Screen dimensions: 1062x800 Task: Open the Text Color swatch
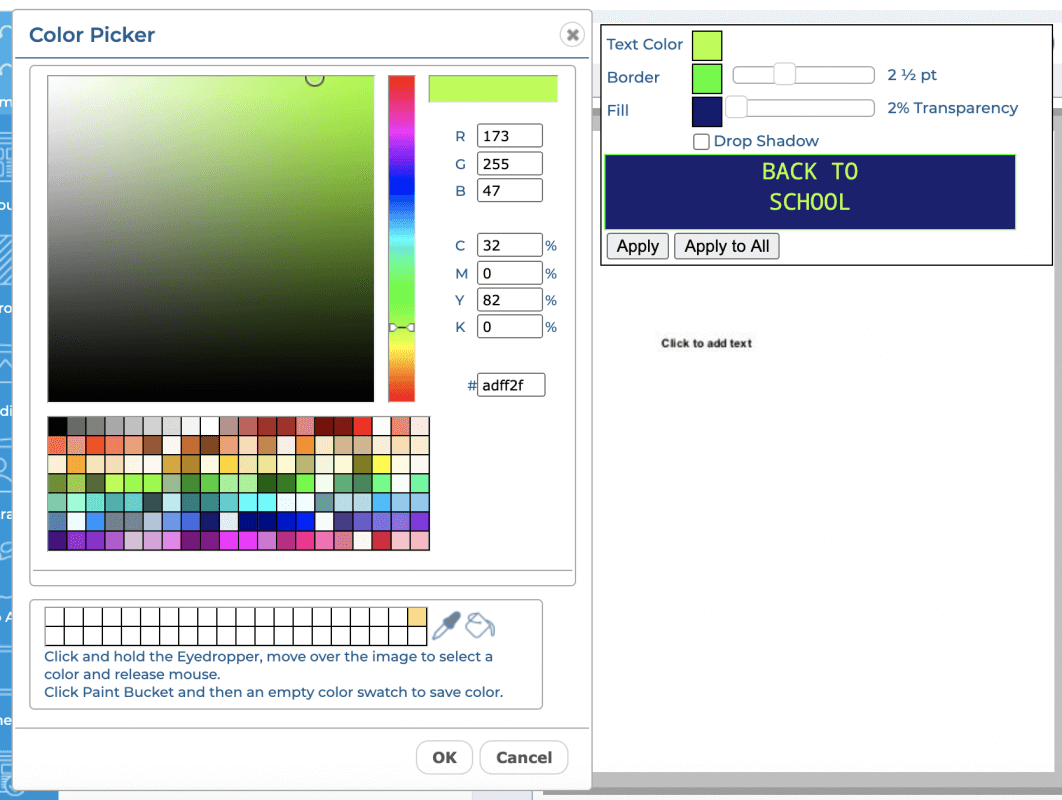(707, 45)
